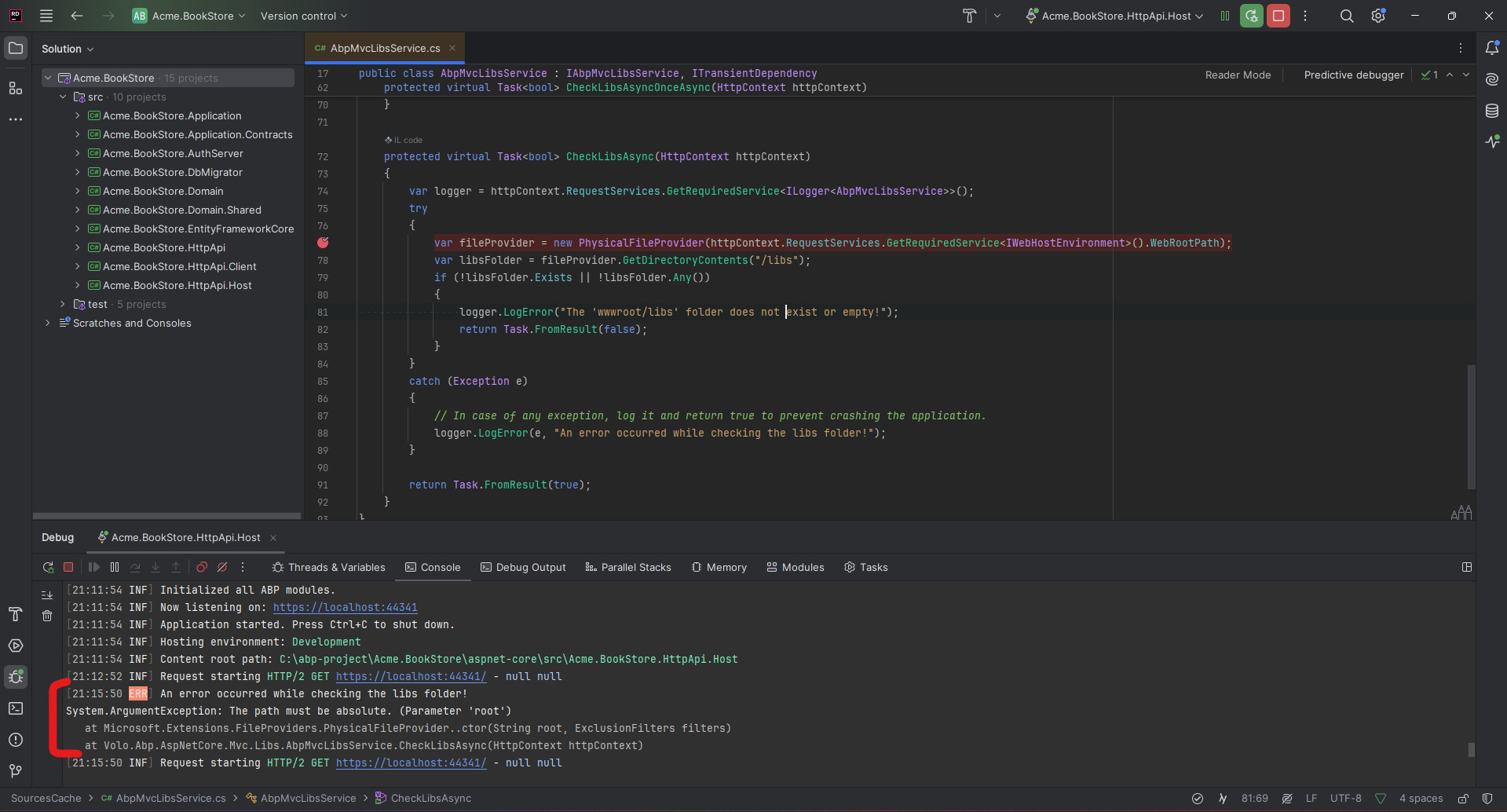Screen dimensions: 1507x812
Task: Rerun the debug session using the restart icon
Action: [48, 567]
